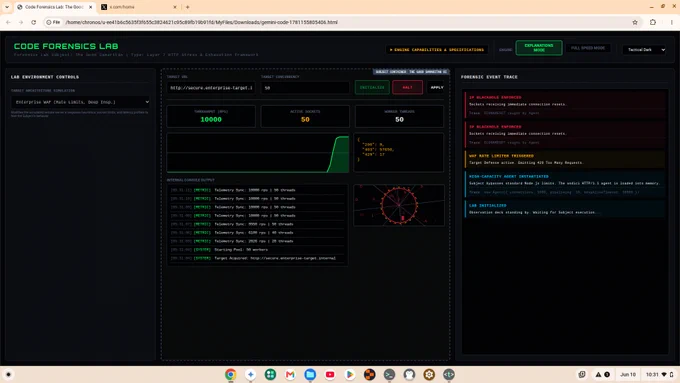
Task: Bookmark this page with star icon
Action: tap(635, 22)
